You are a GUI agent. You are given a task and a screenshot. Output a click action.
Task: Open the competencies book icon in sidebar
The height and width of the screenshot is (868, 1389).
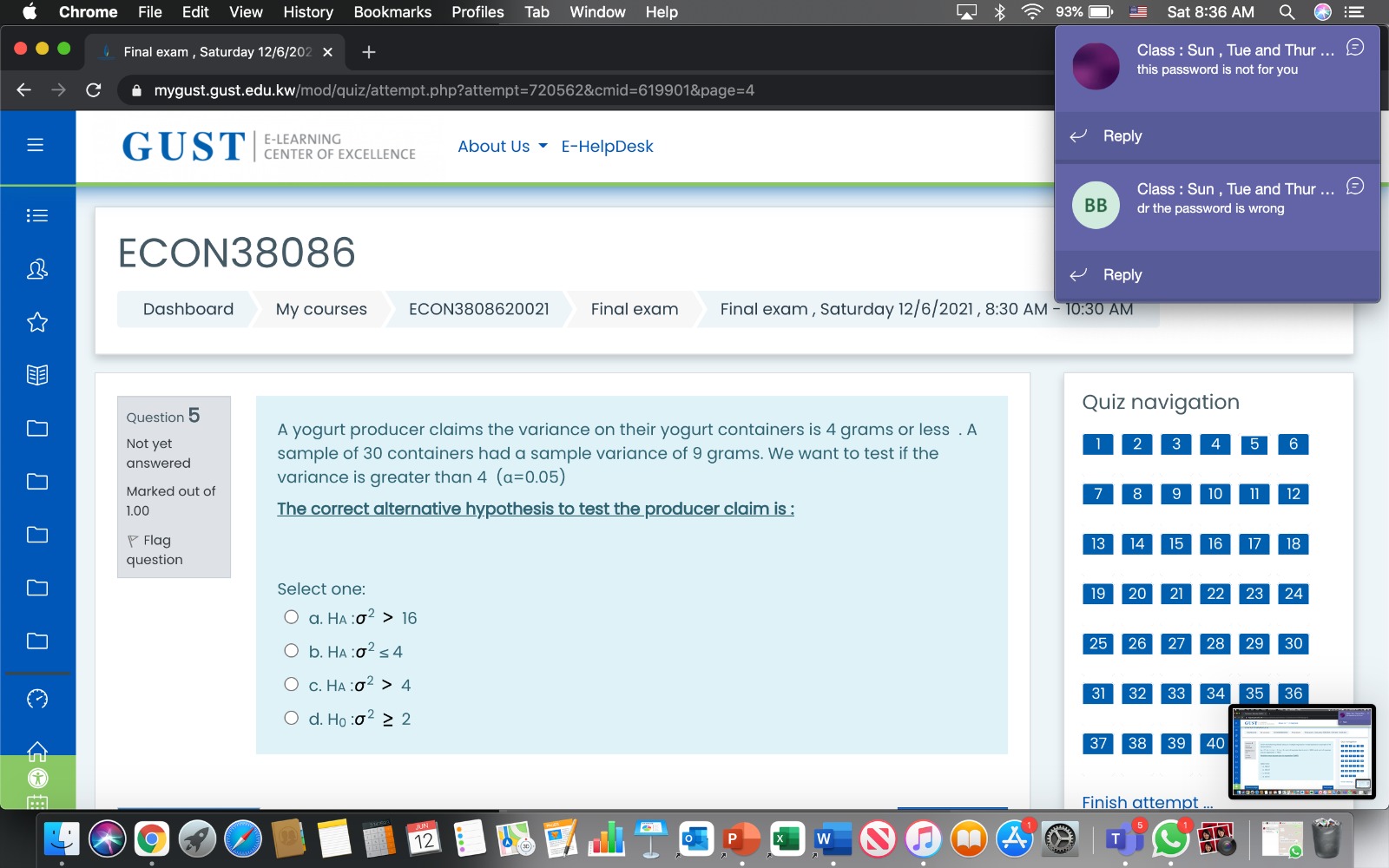[37, 375]
